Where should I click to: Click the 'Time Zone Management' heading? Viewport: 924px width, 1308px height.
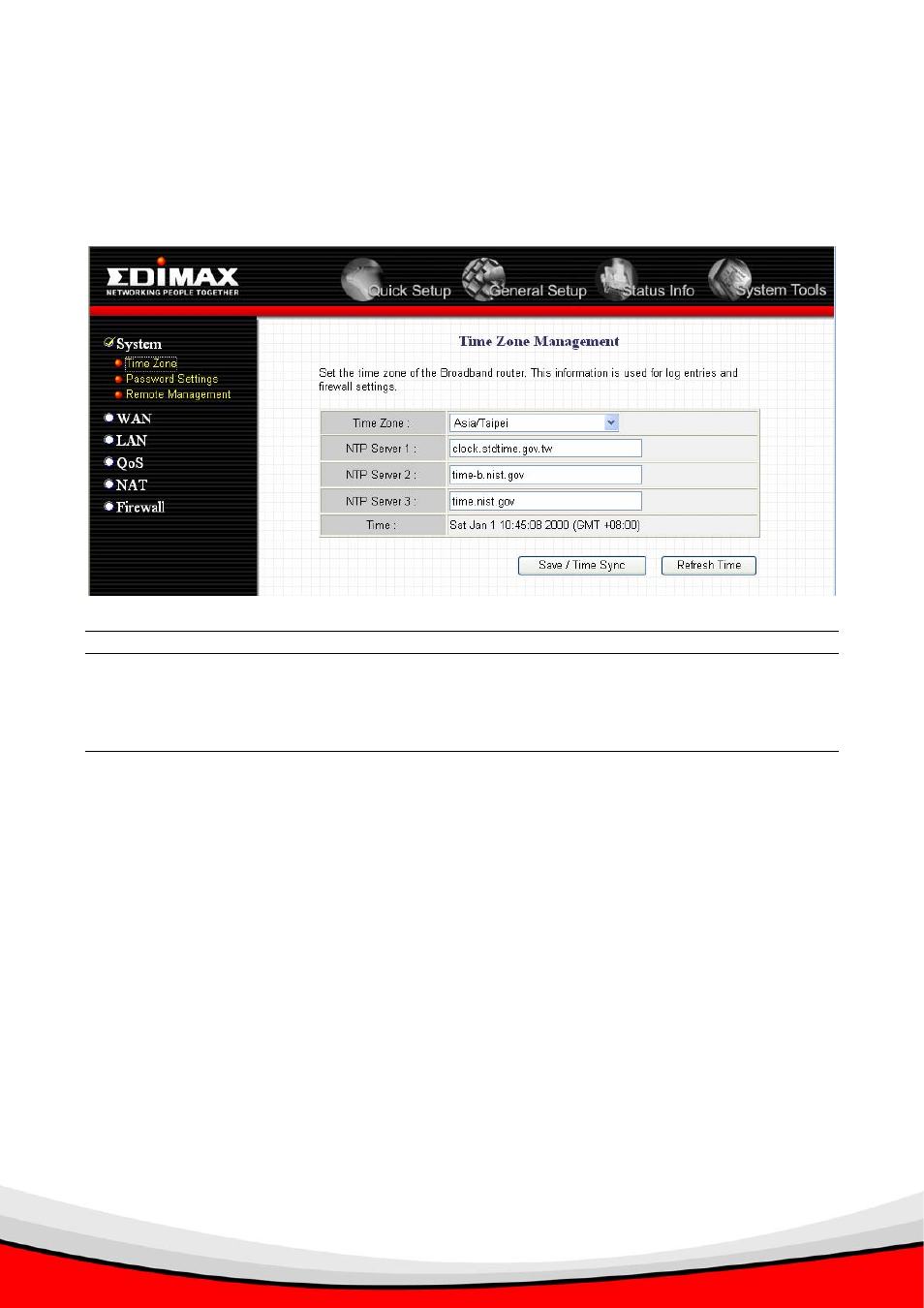click(539, 341)
